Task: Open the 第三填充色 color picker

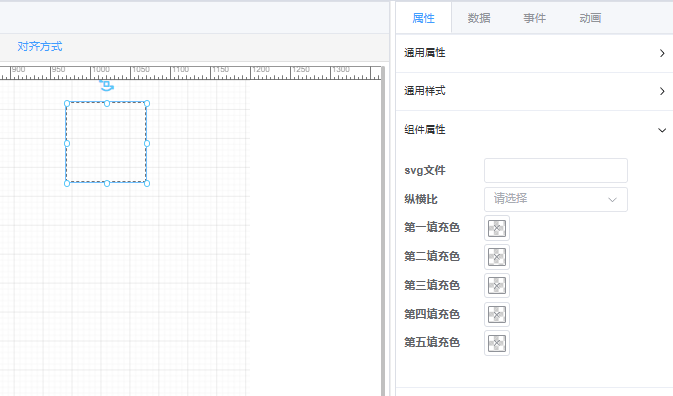Action: 497,285
